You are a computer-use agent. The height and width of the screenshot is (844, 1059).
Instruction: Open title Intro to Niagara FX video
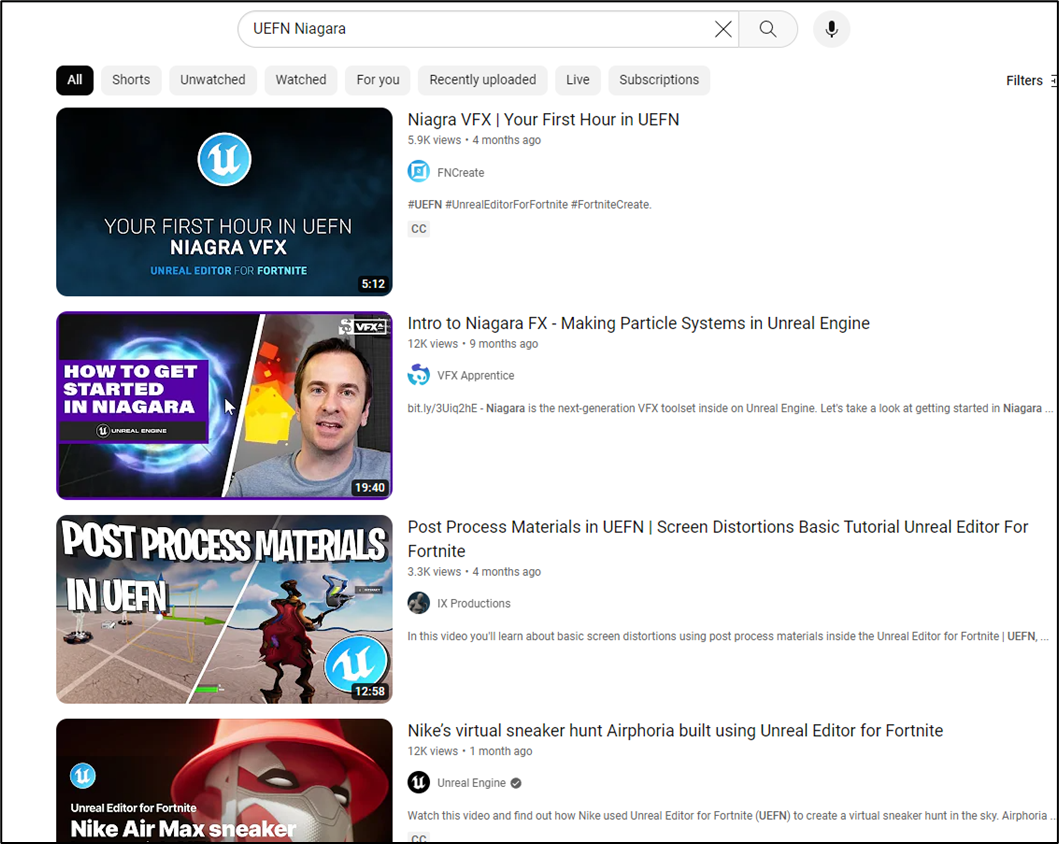tap(638, 323)
